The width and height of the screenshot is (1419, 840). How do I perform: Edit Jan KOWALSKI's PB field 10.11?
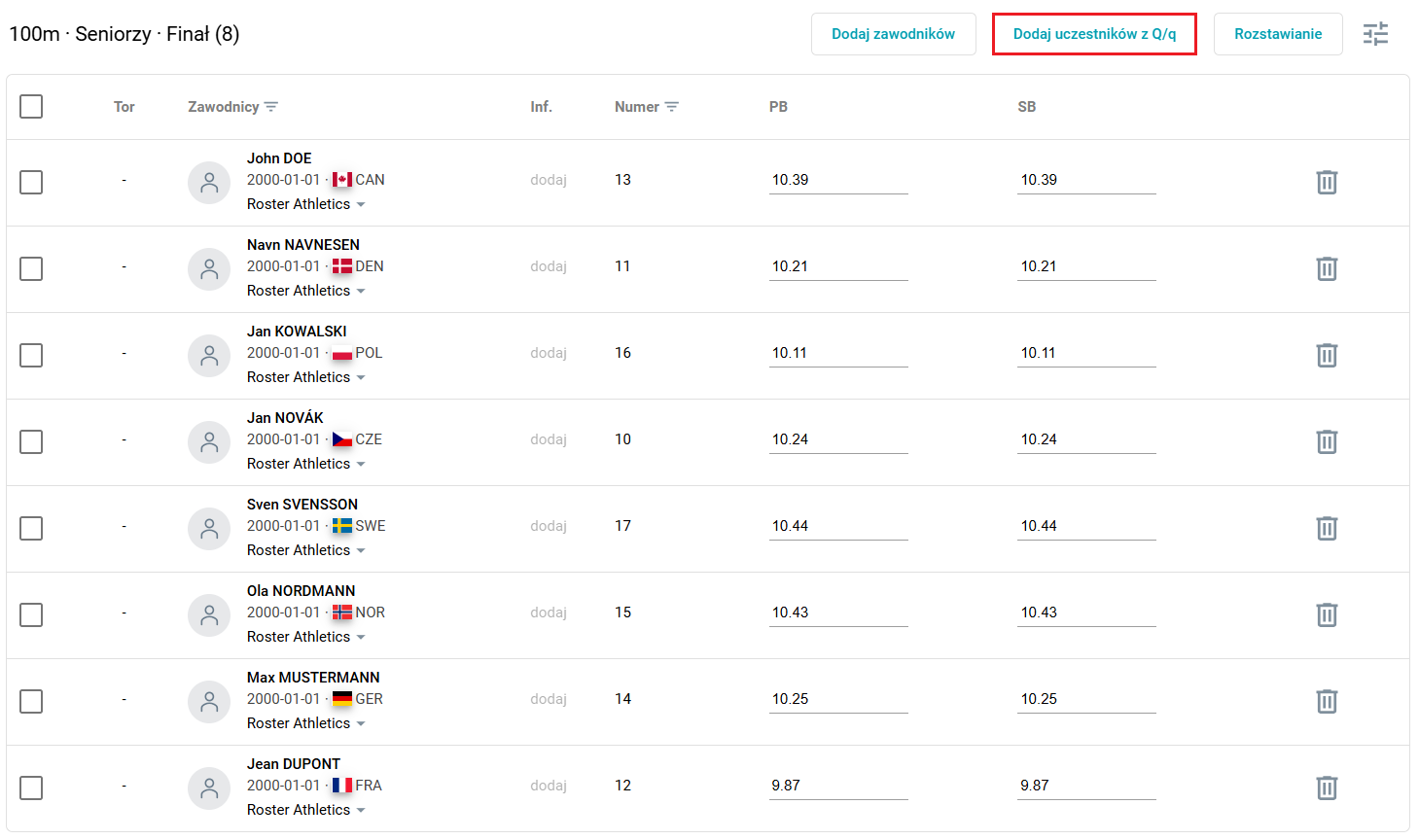(x=838, y=353)
